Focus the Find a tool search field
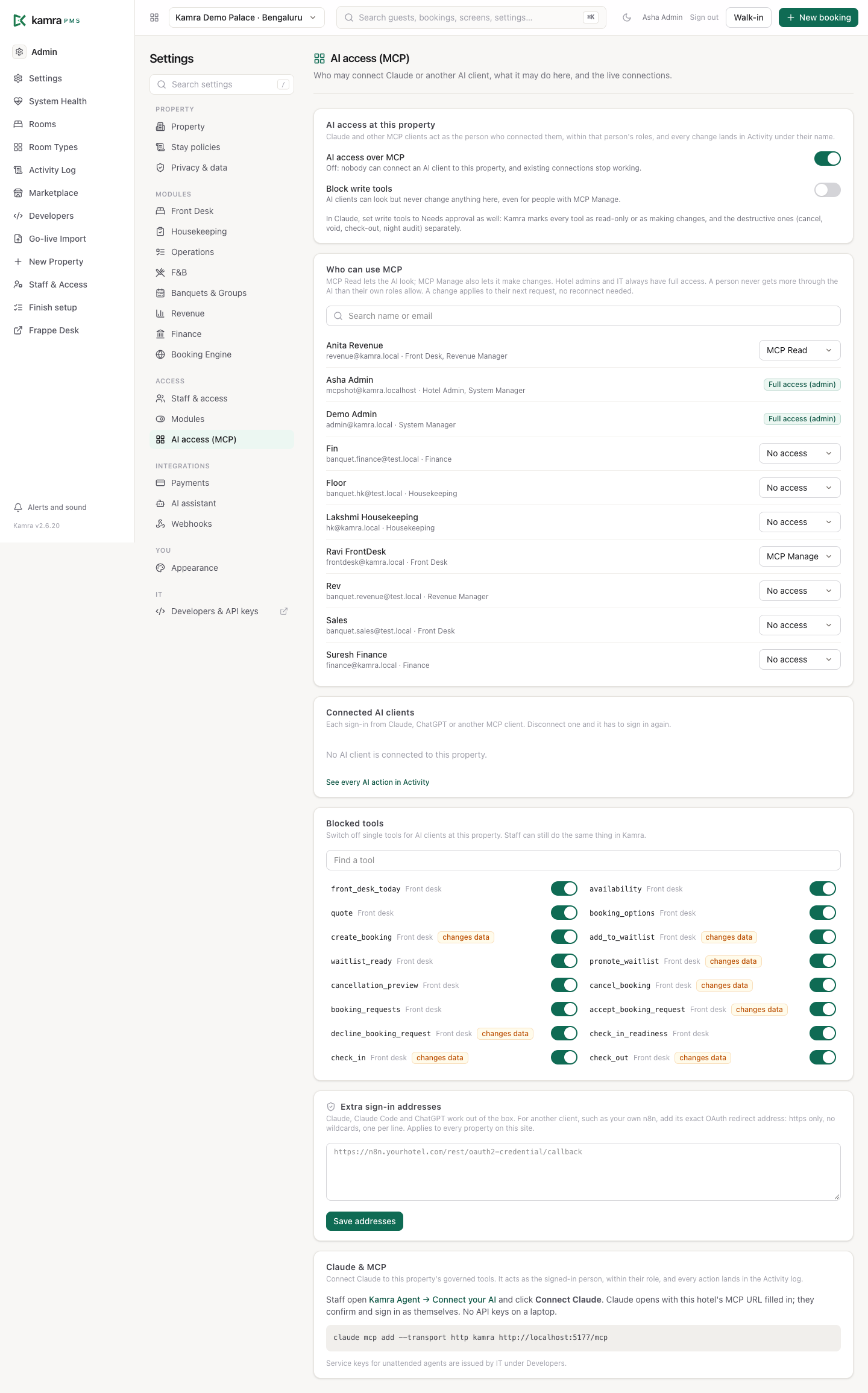The width and height of the screenshot is (868, 1393). click(x=583, y=860)
